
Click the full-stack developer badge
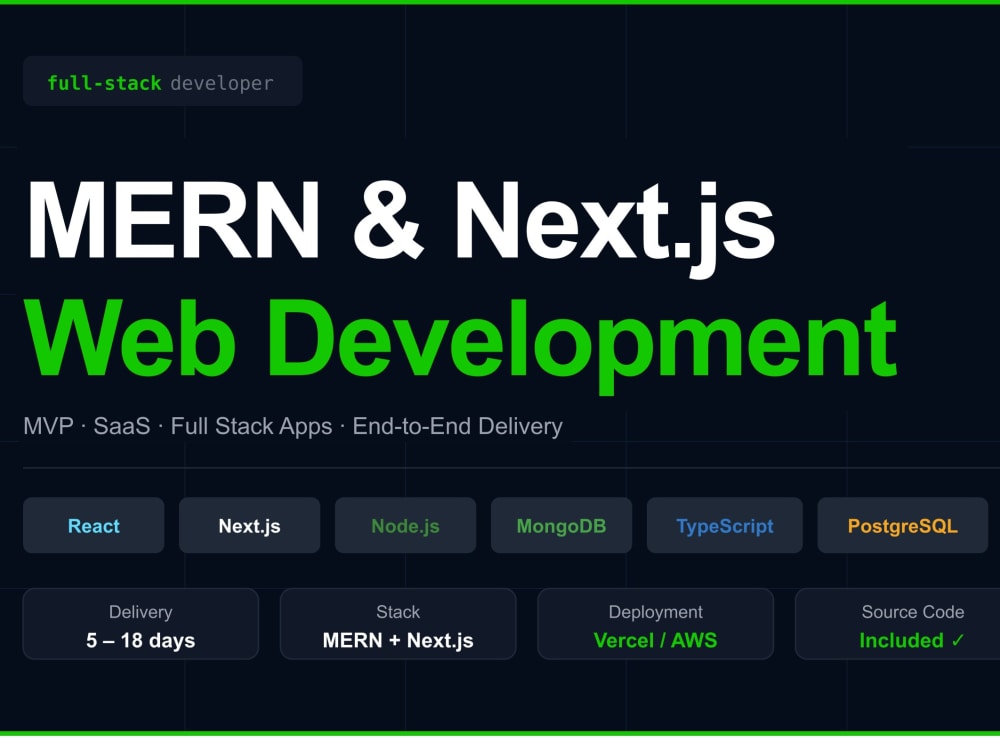[163, 82]
